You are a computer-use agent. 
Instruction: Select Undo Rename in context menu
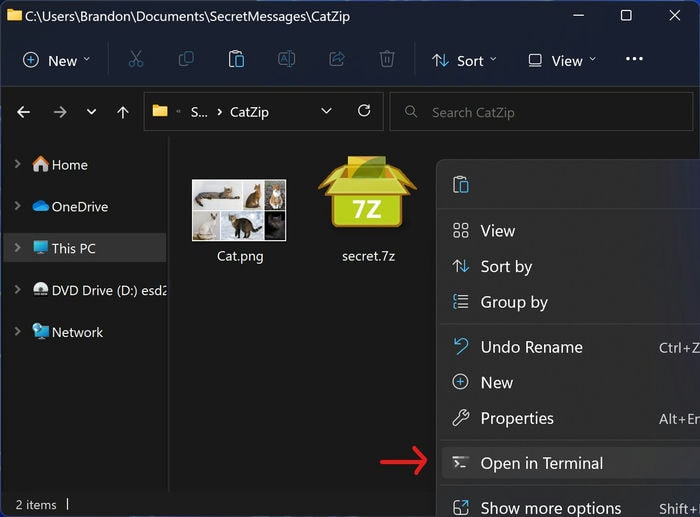531,347
